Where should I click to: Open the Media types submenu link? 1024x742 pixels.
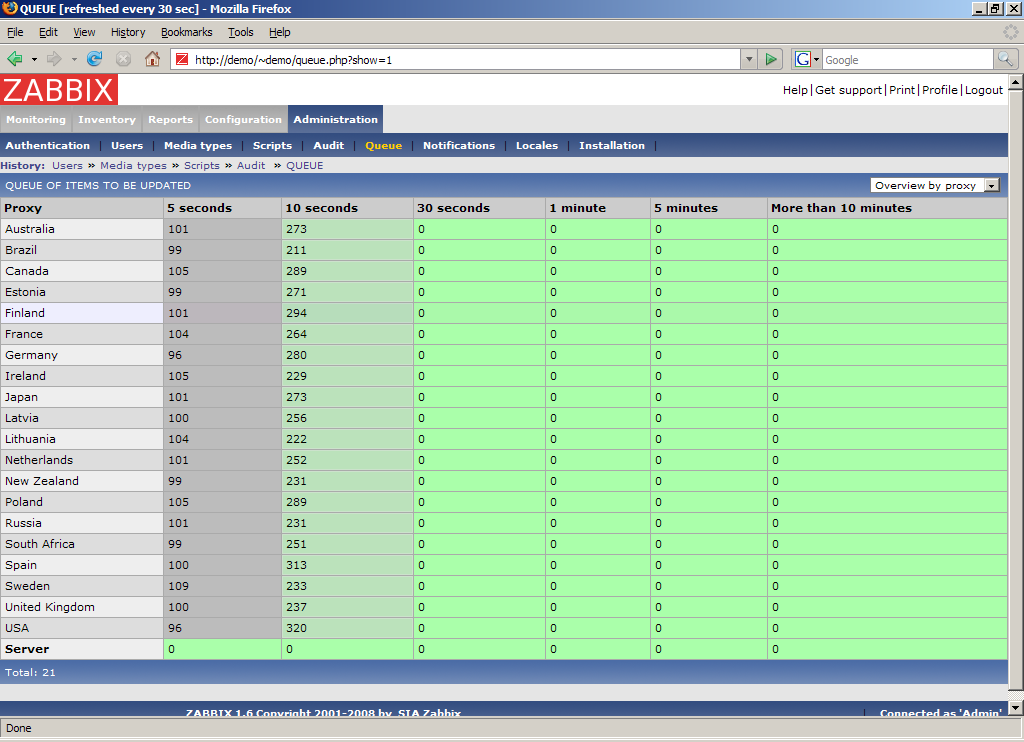pyautogui.click(x=198, y=146)
